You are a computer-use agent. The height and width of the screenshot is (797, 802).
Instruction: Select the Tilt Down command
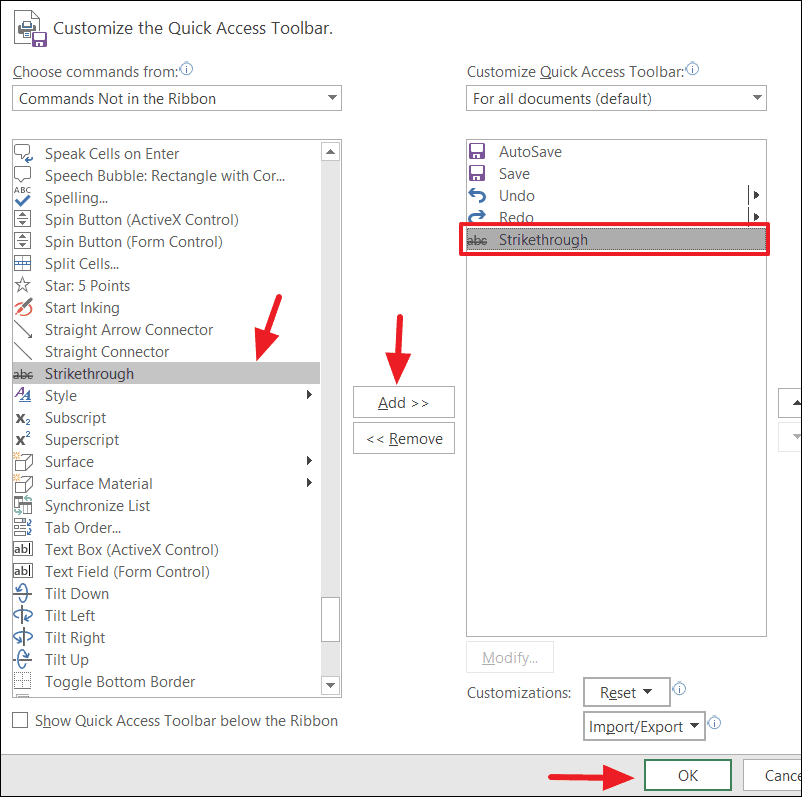click(76, 593)
